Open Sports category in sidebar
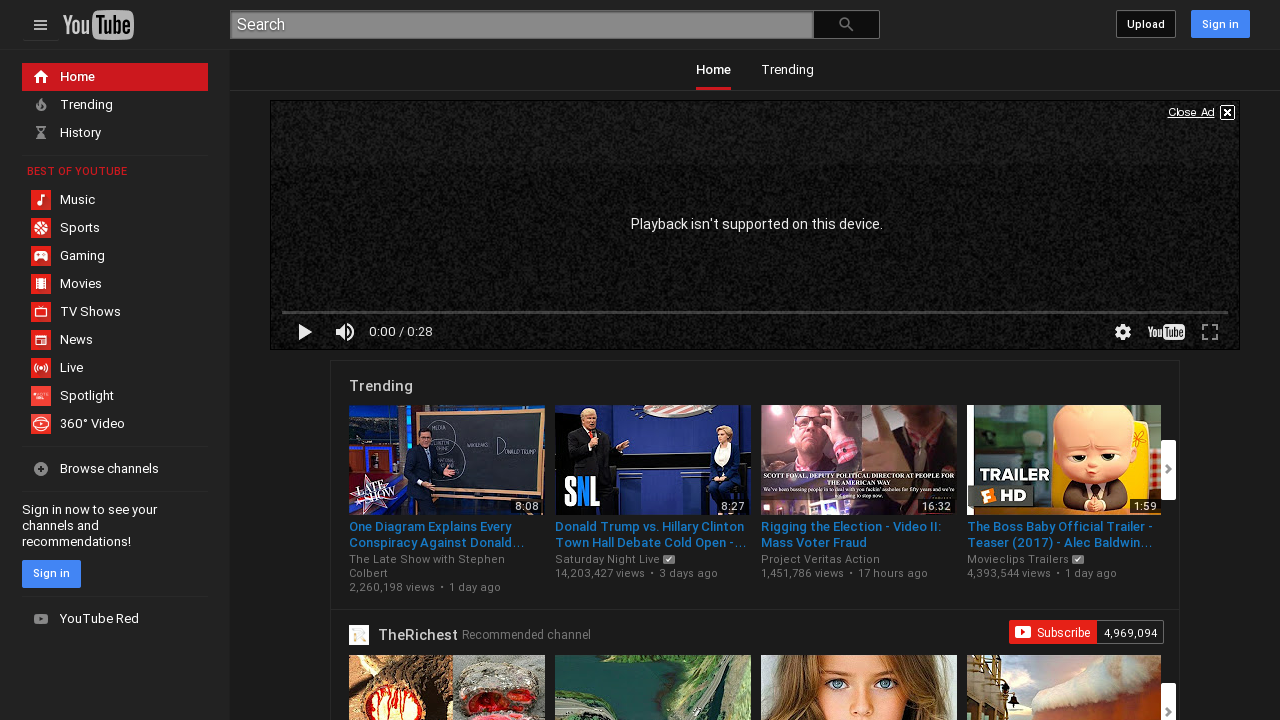The image size is (1280, 720). tap(115, 228)
